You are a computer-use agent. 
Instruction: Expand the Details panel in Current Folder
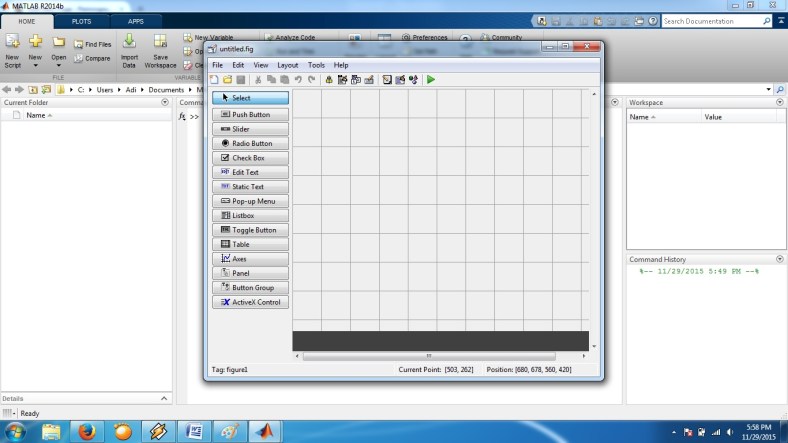pos(165,398)
